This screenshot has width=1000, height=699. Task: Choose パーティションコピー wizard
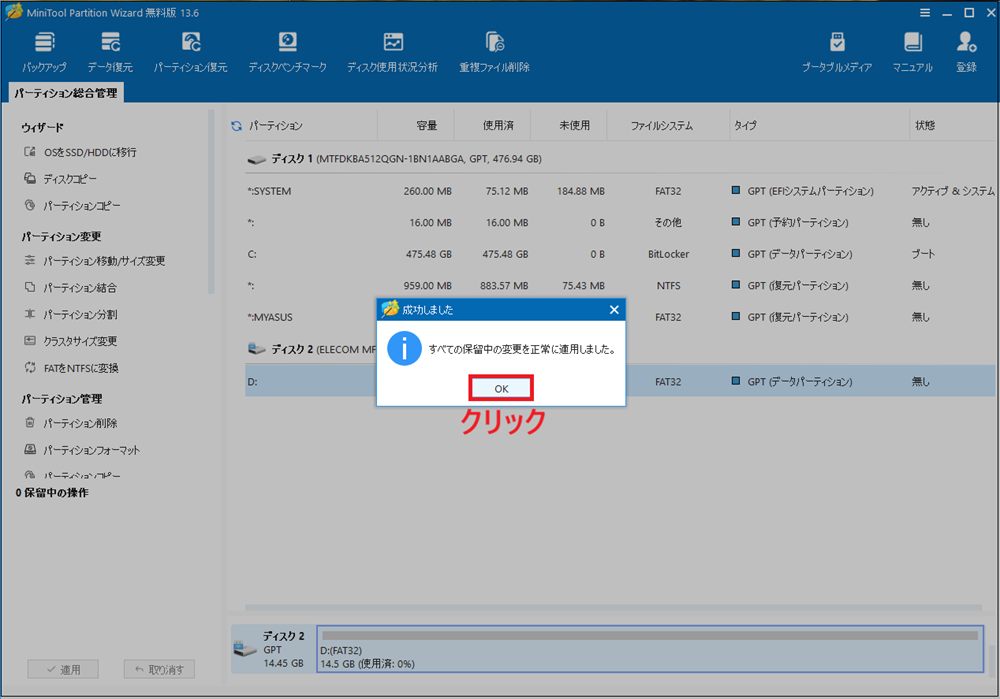pyautogui.click(x=72, y=206)
